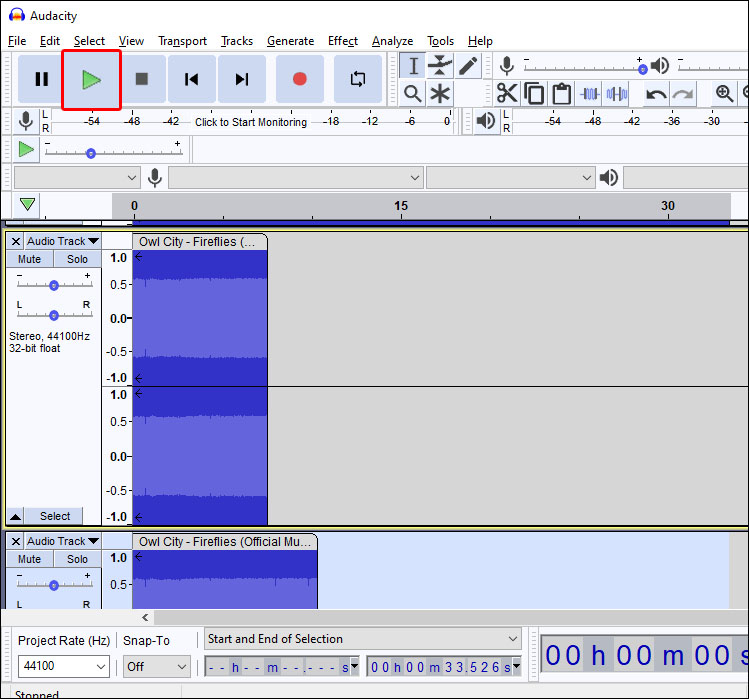Viewport: 749px width, 699px height.
Task: Open the Edit menu
Action: 50,41
